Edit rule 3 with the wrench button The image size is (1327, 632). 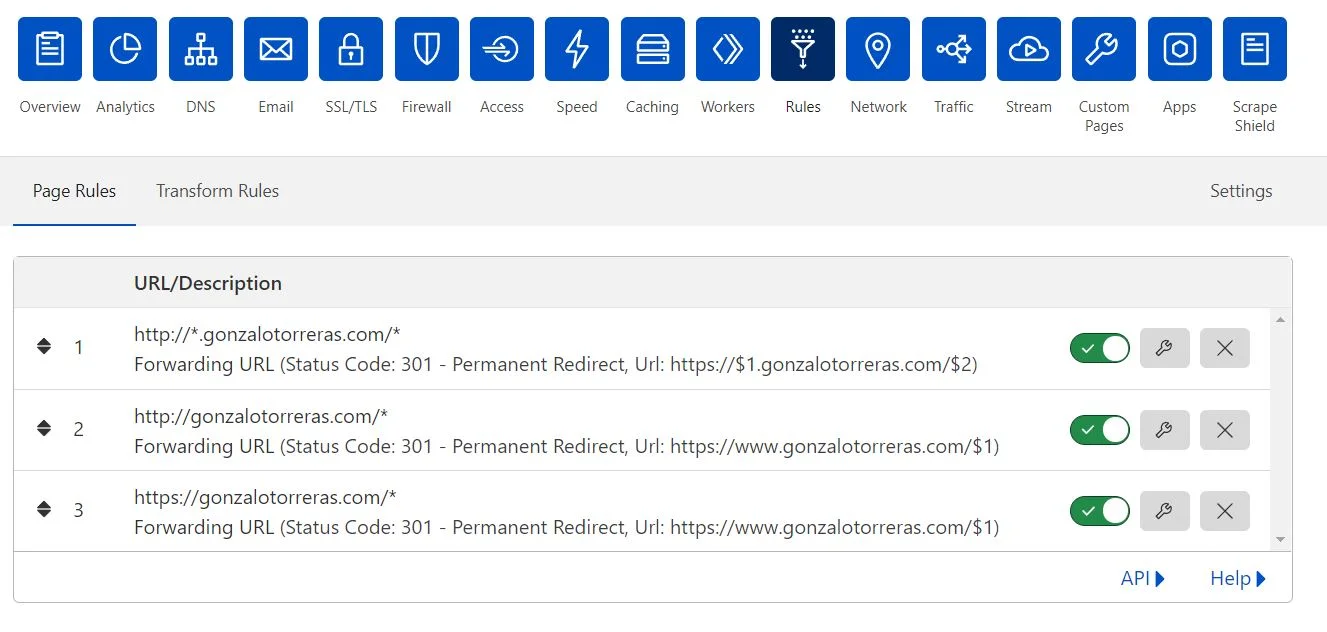(x=1164, y=511)
